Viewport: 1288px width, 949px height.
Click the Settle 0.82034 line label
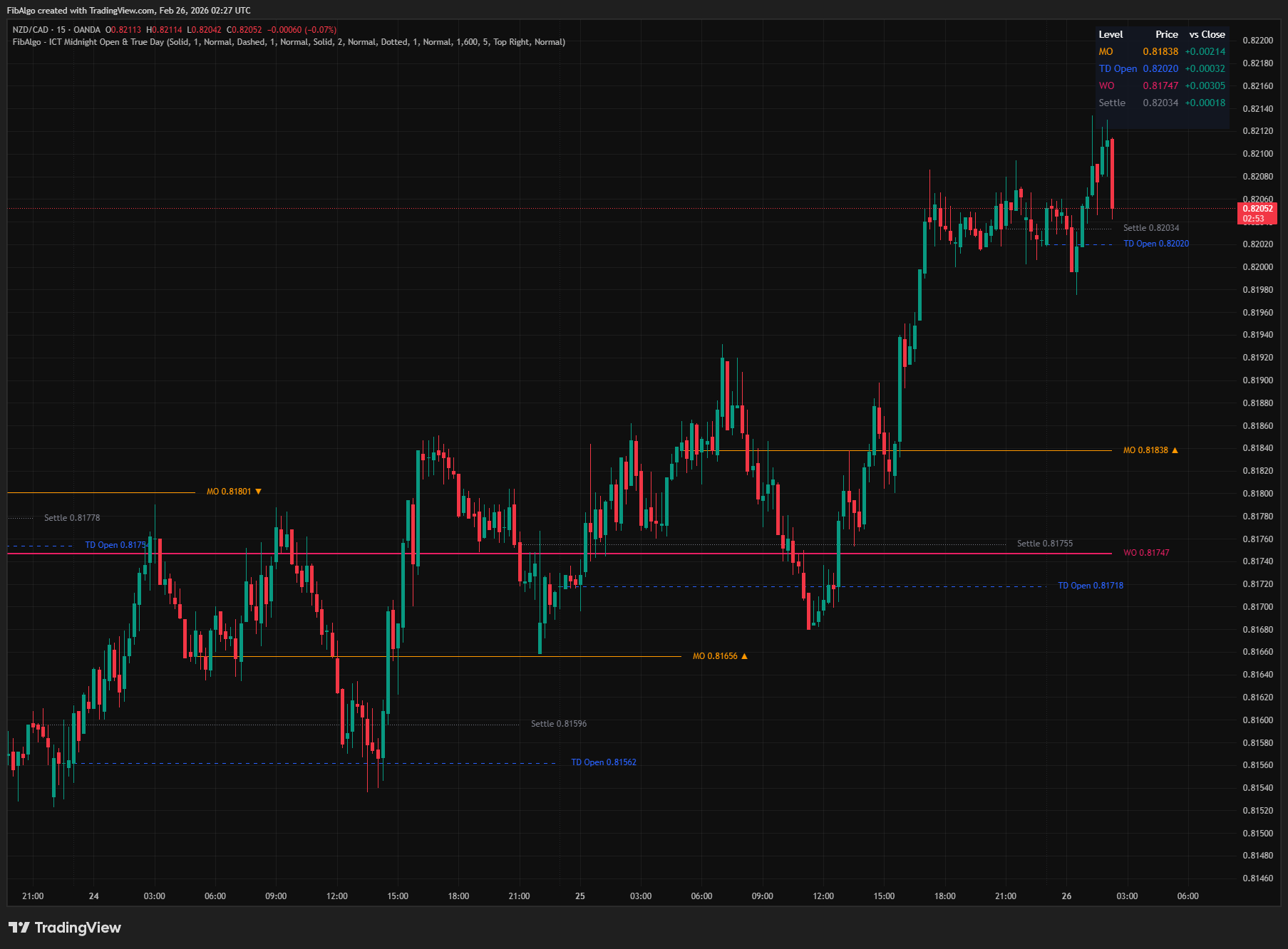point(1150,228)
